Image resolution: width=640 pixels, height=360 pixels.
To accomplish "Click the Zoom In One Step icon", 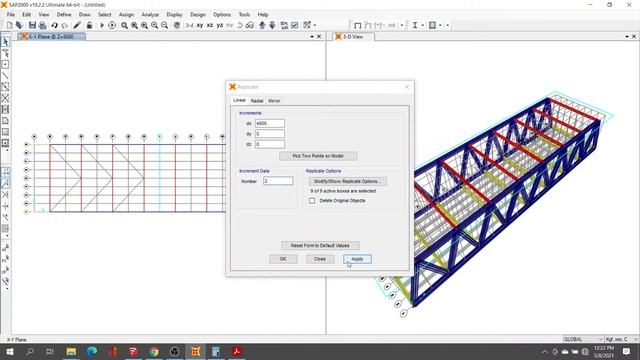I will [x=154, y=25].
